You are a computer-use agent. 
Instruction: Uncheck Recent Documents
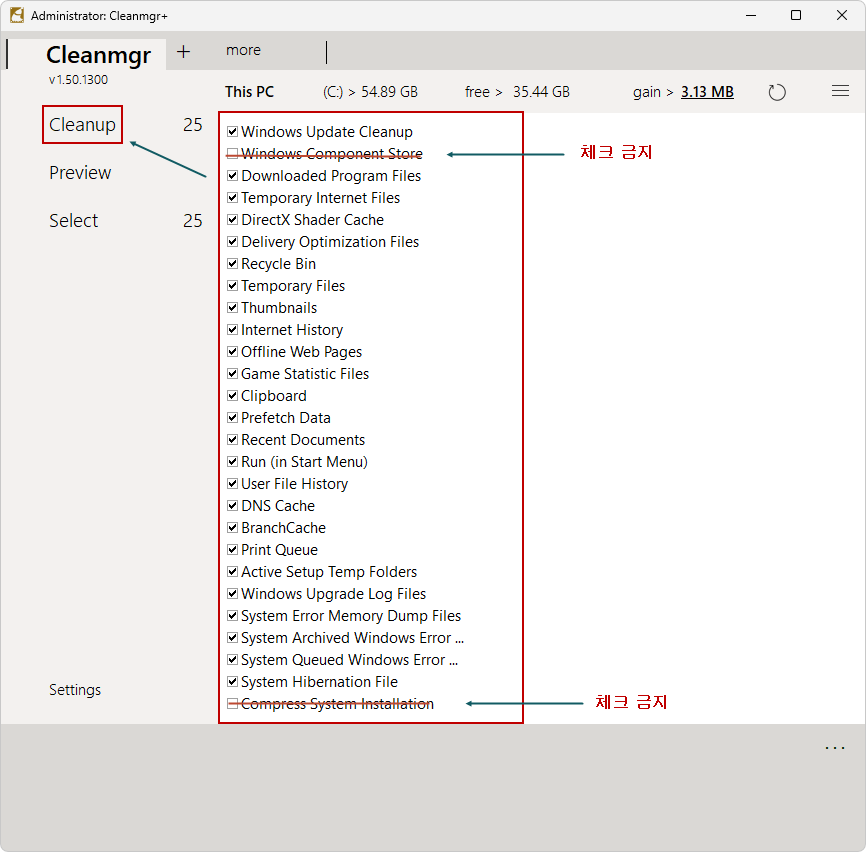tap(233, 440)
